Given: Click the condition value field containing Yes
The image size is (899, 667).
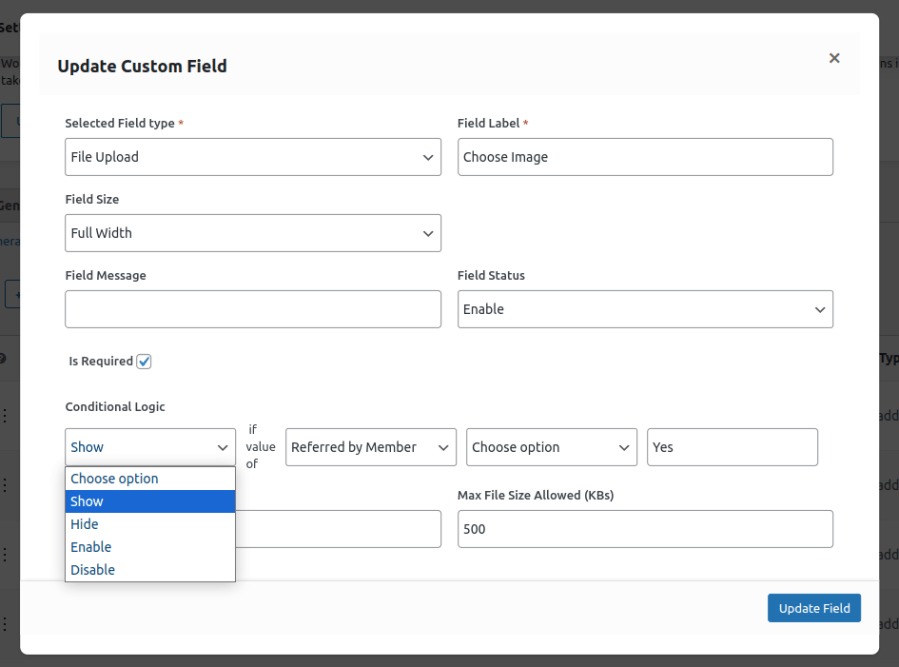Looking at the screenshot, I should (732, 447).
